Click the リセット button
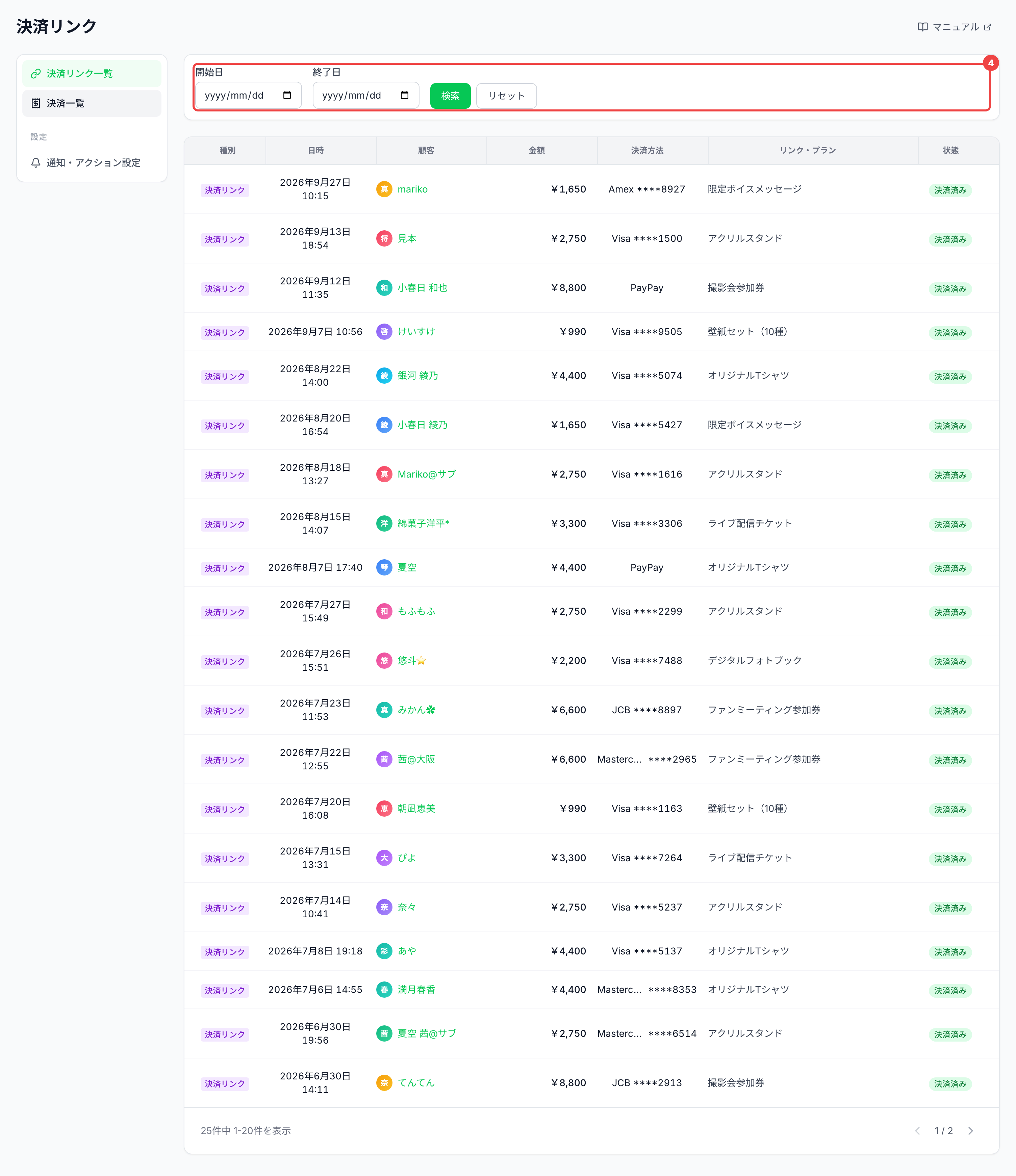Viewport: 1016px width, 1176px height. click(506, 95)
